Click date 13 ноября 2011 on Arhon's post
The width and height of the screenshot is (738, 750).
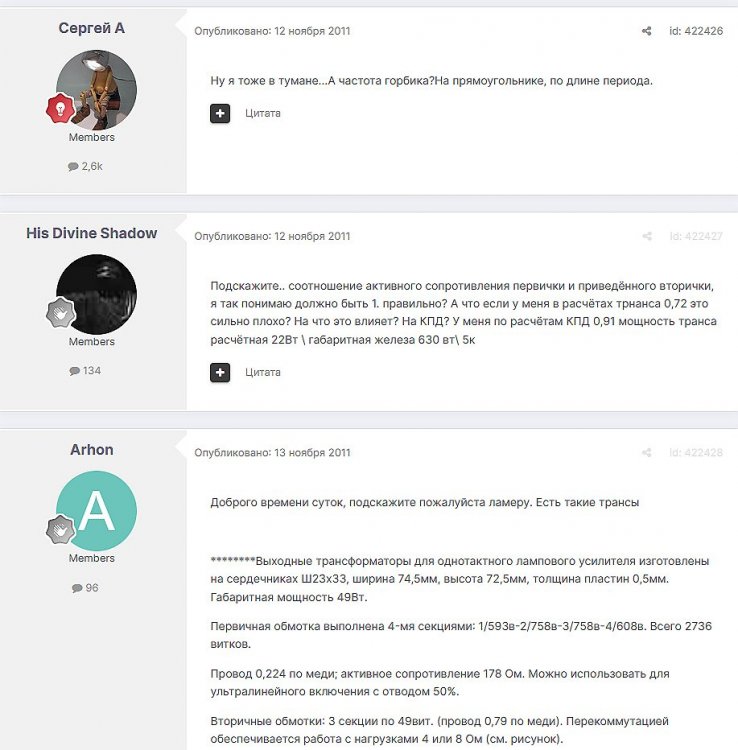click(x=312, y=452)
